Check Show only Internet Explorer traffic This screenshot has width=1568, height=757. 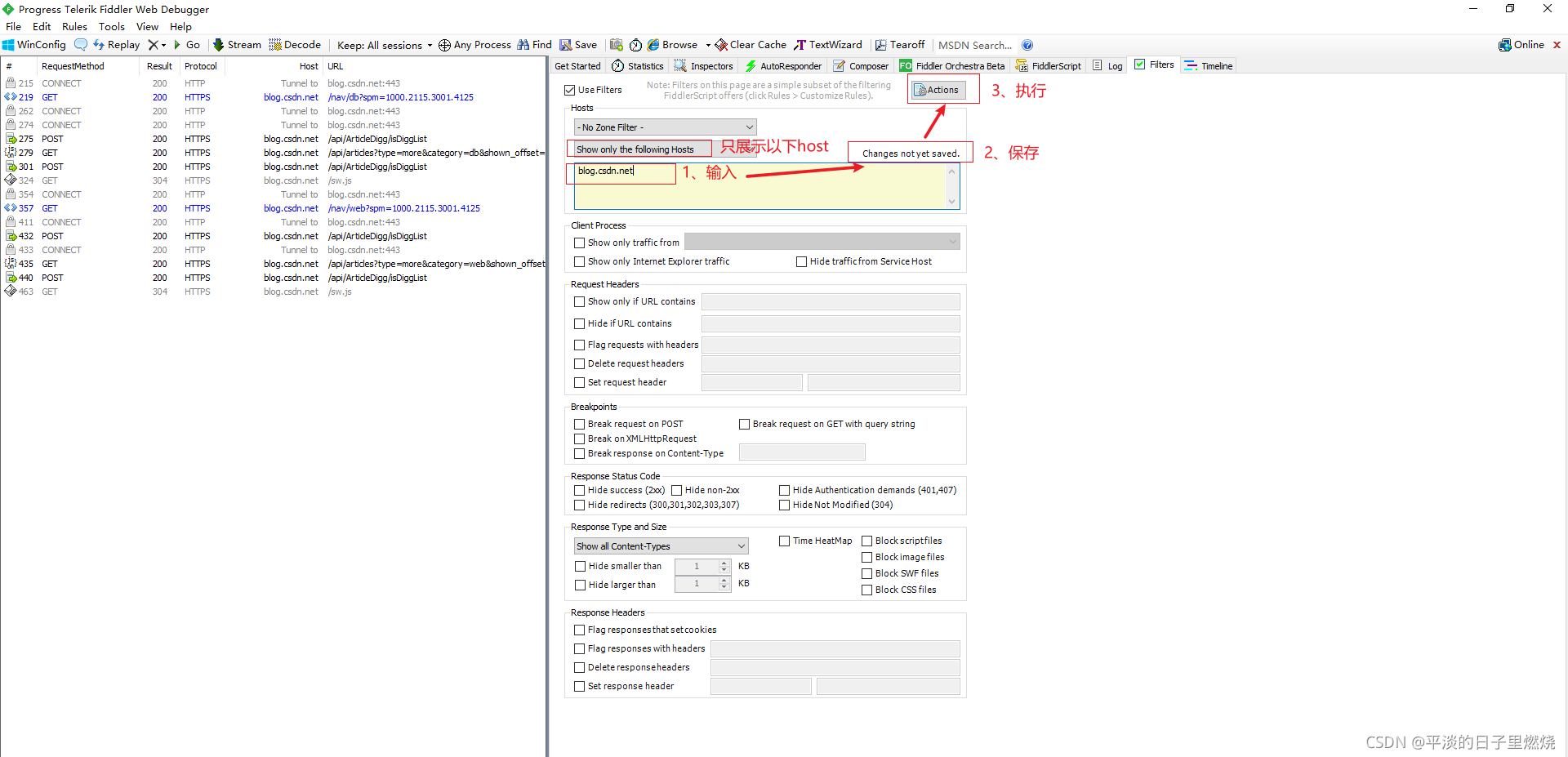[x=579, y=261]
